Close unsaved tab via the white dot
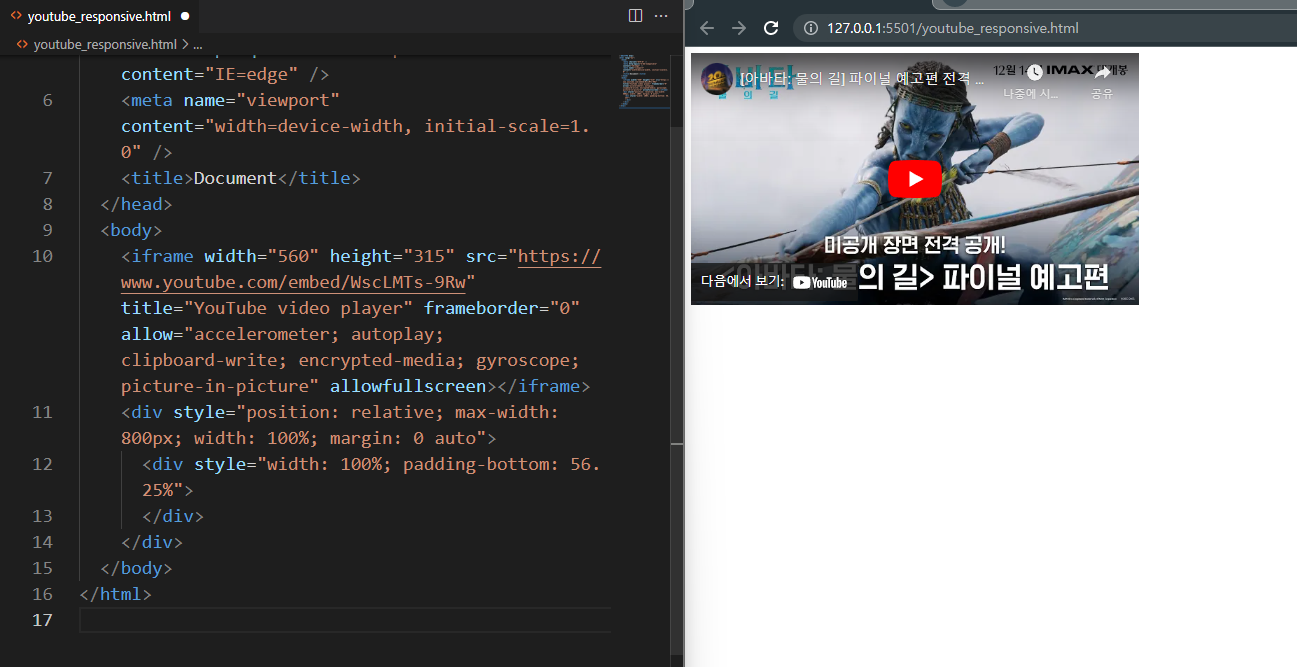 point(185,17)
